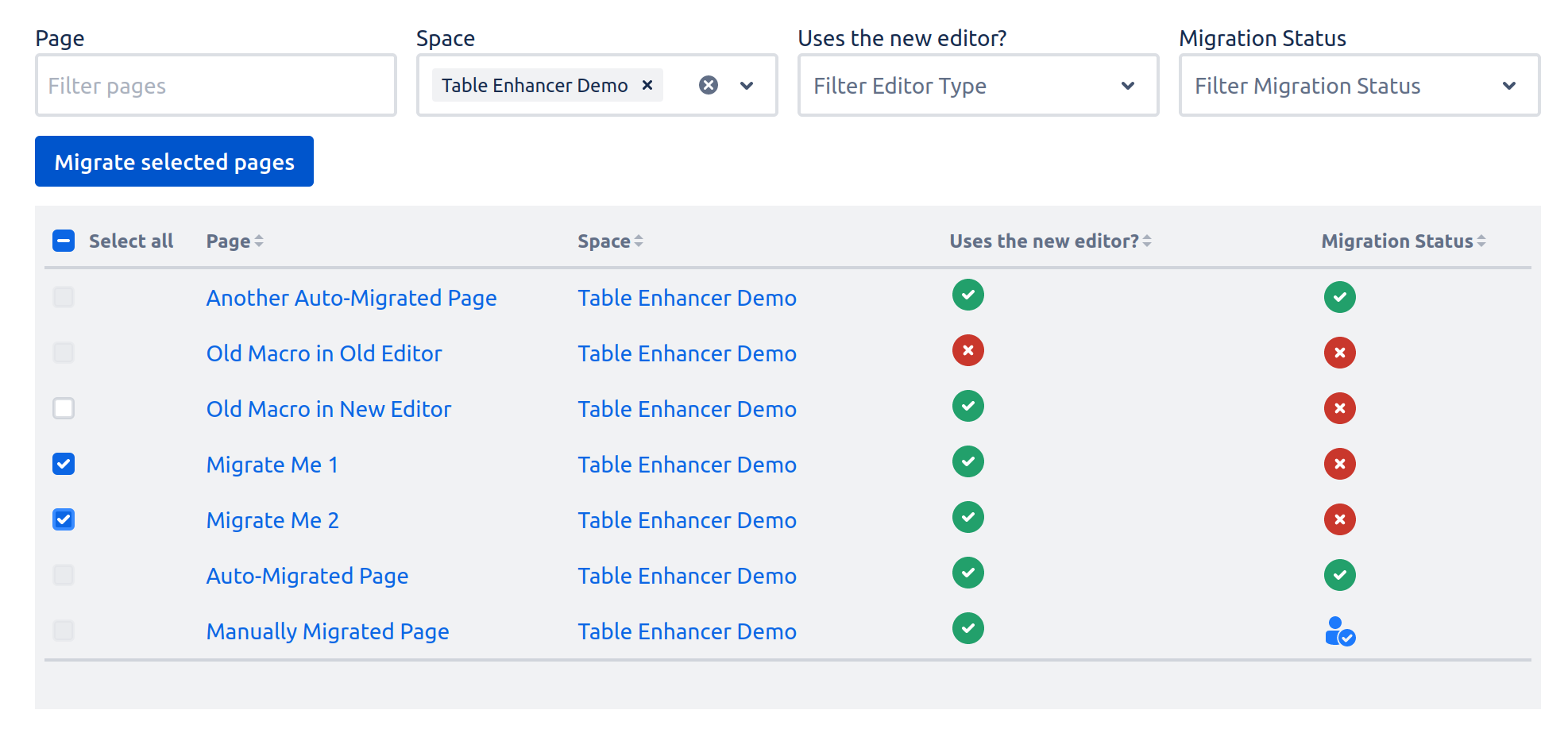Open the Migrate Me 2 page link
Screen dimensions: 1568x737
pyautogui.click(x=272, y=520)
